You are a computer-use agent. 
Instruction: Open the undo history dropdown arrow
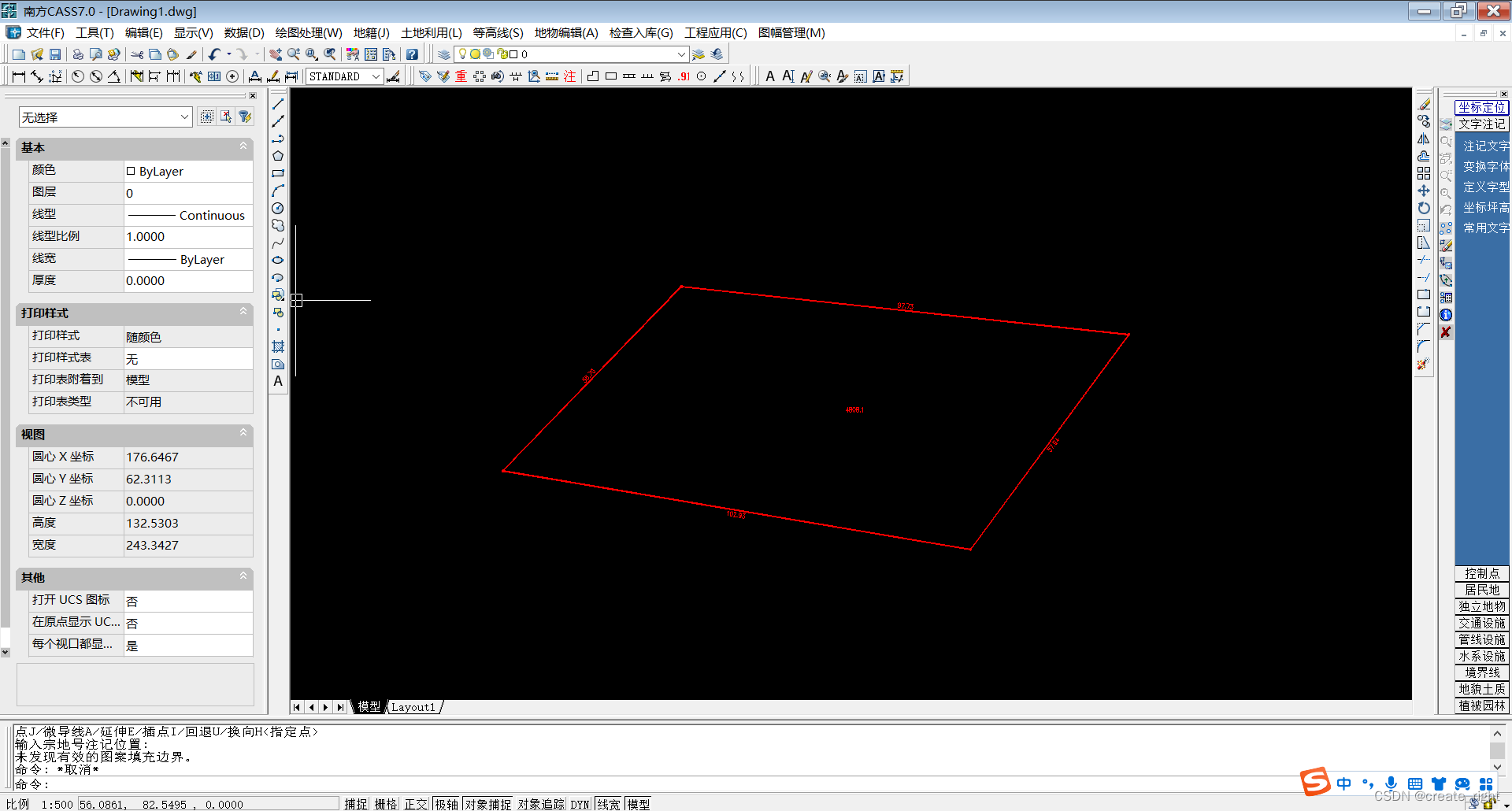[229, 54]
